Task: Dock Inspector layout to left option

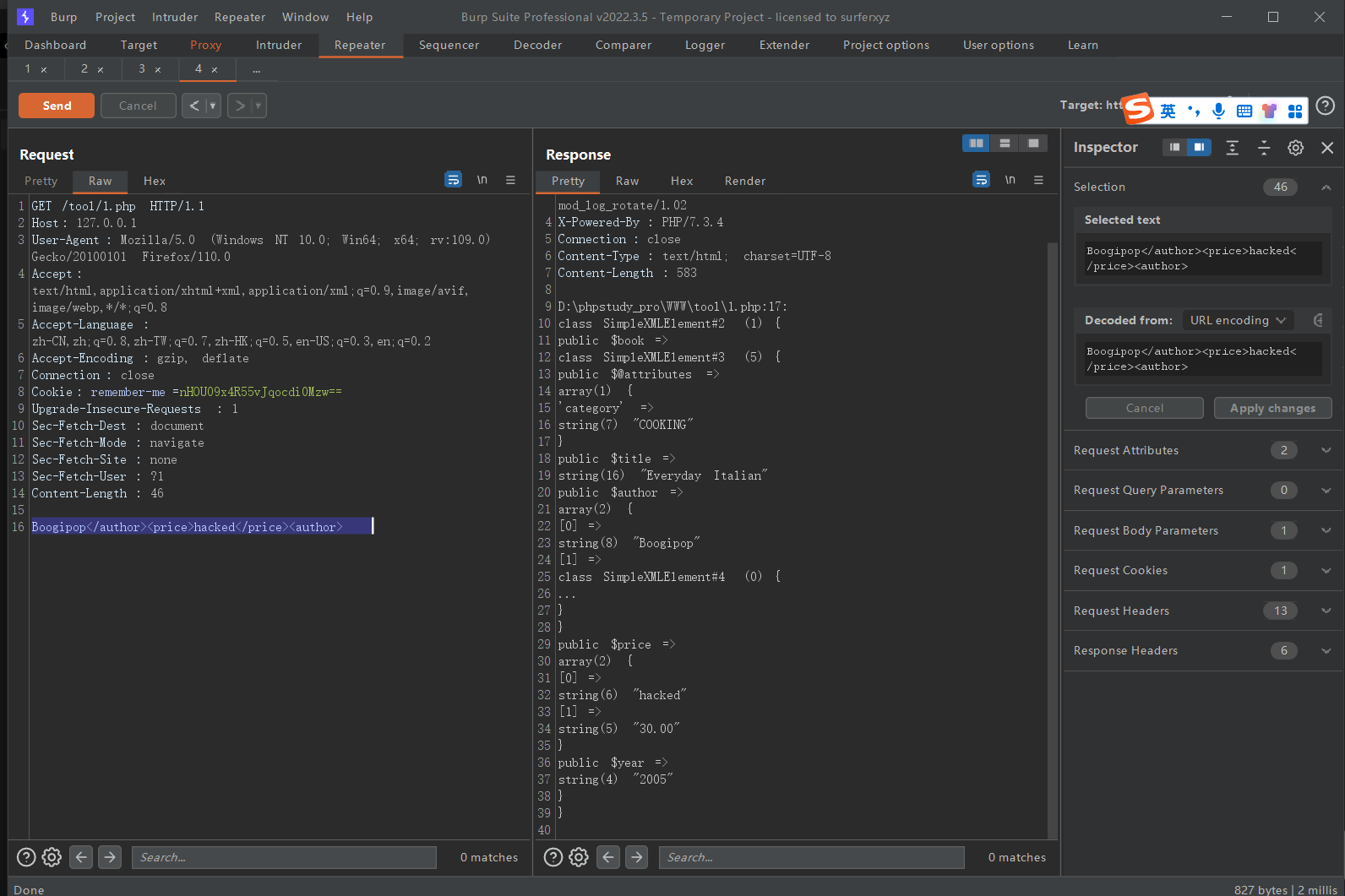Action: (x=1174, y=148)
